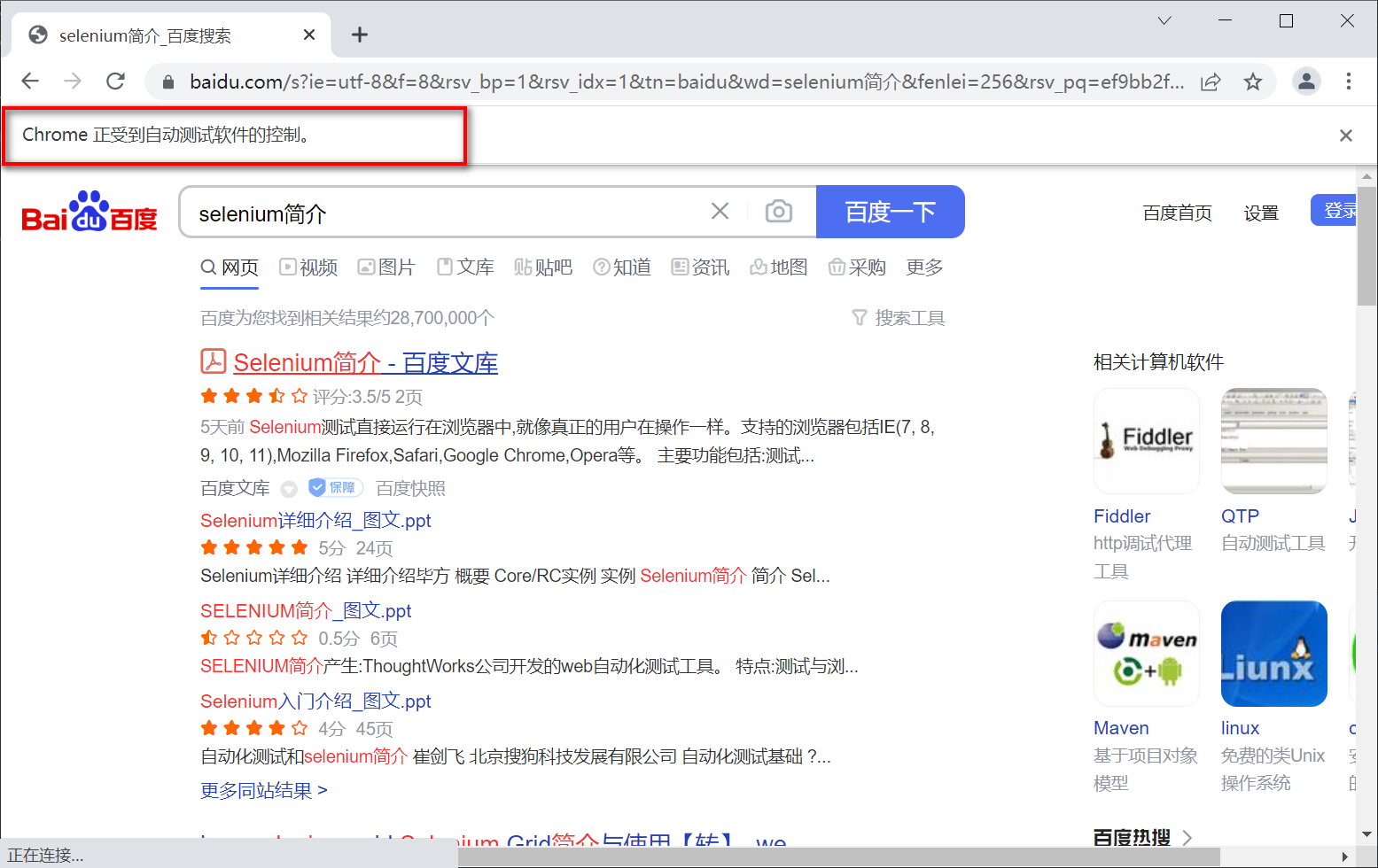Screen dimensions: 1378x868
Task: Open the Maven text link
Action: (1121, 728)
